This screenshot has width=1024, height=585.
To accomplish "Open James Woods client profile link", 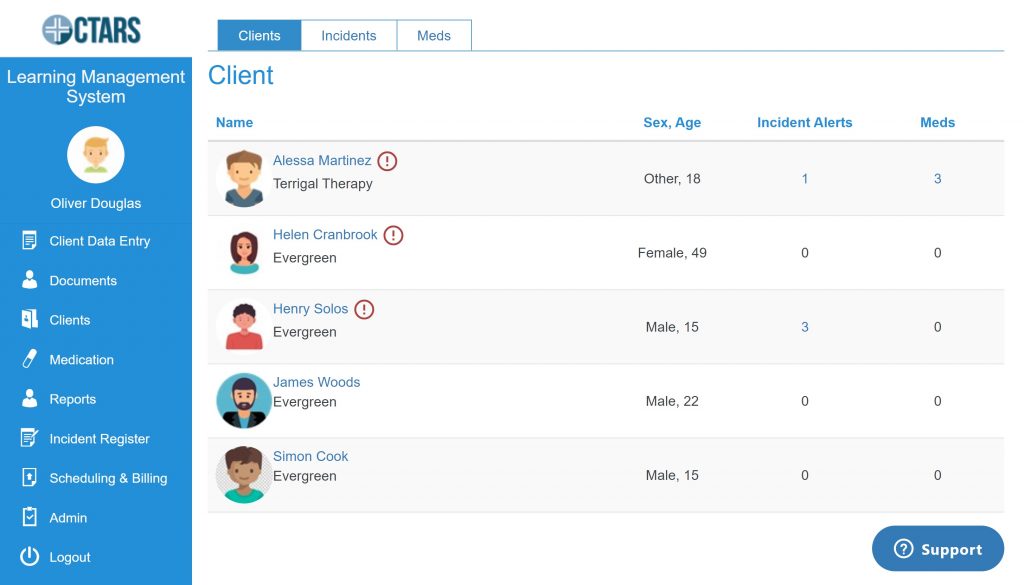I will pyautogui.click(x=316, y=382).
